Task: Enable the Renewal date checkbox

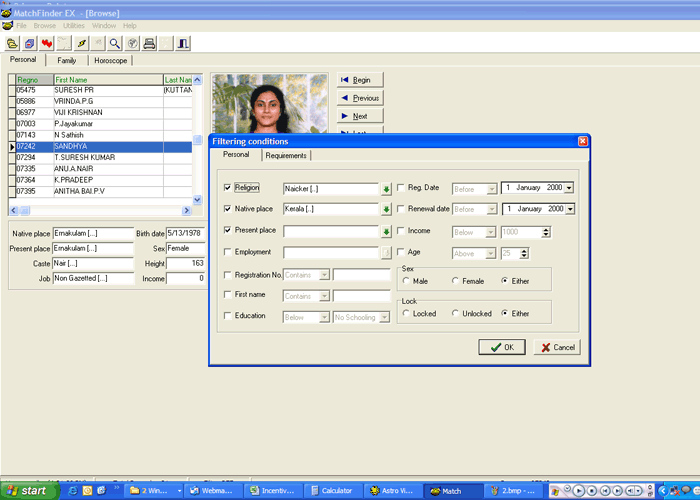Action: [401, 208]
